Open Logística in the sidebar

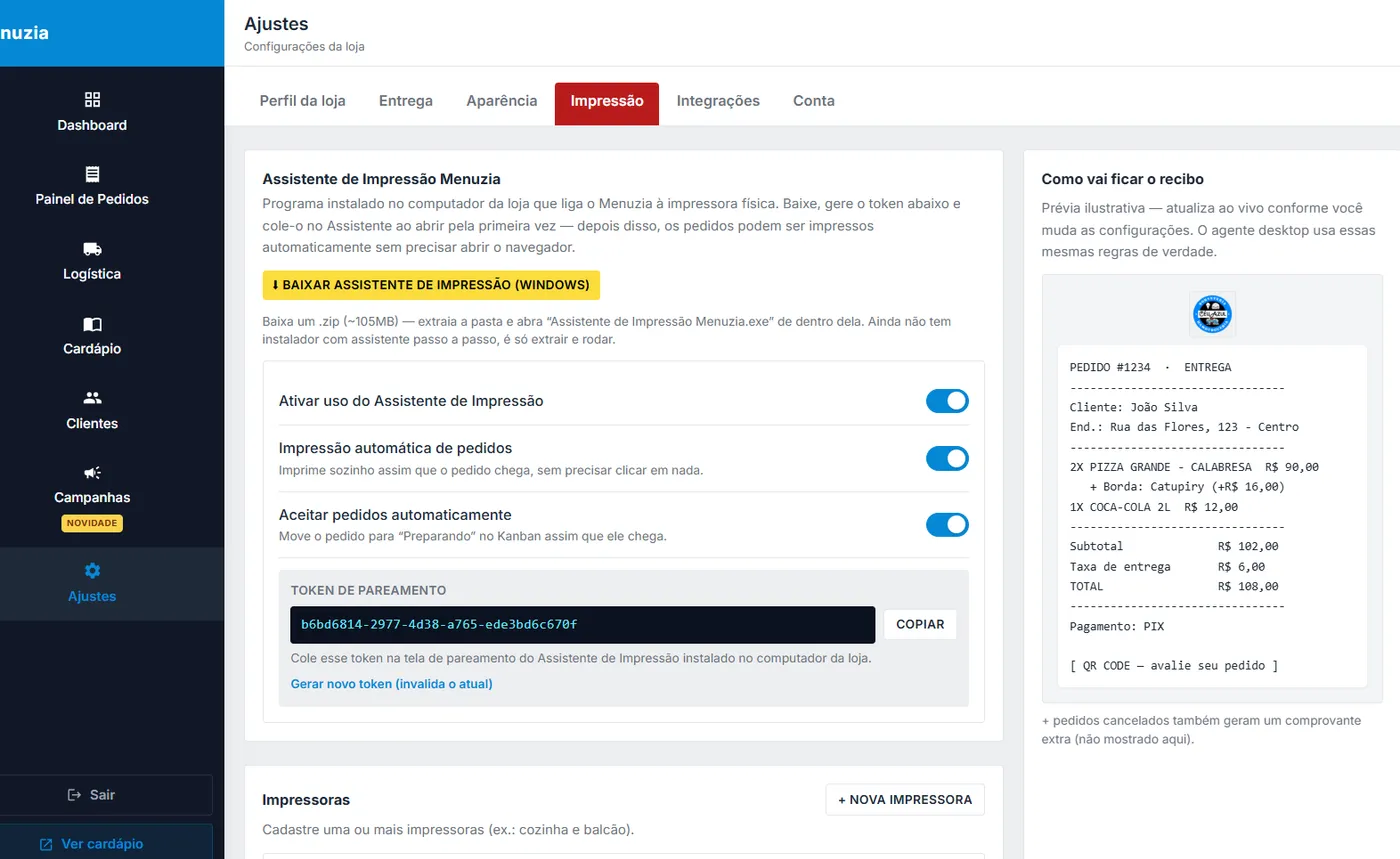point(92,261)
